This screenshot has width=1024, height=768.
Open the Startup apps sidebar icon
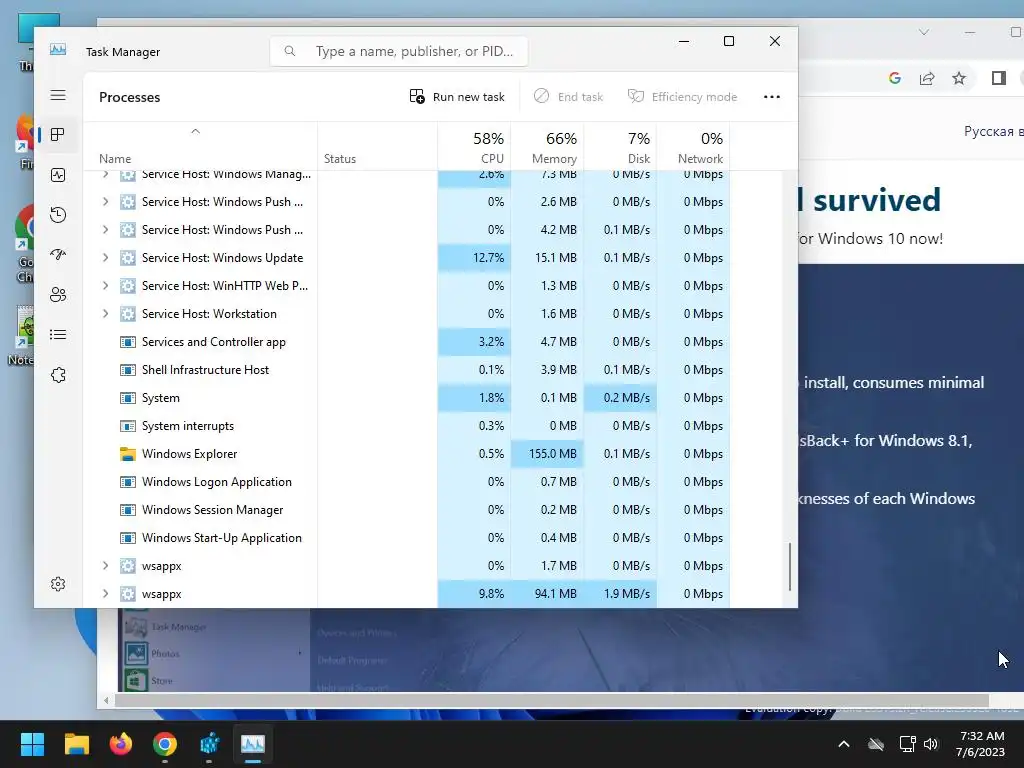pyautogui.click(x=58, y=255)
